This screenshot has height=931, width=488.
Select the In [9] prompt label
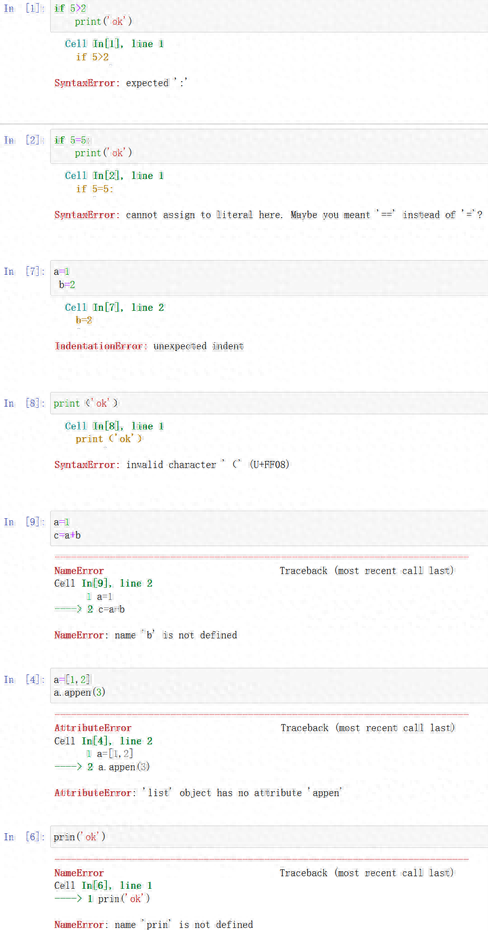click(x=24, y=522)
